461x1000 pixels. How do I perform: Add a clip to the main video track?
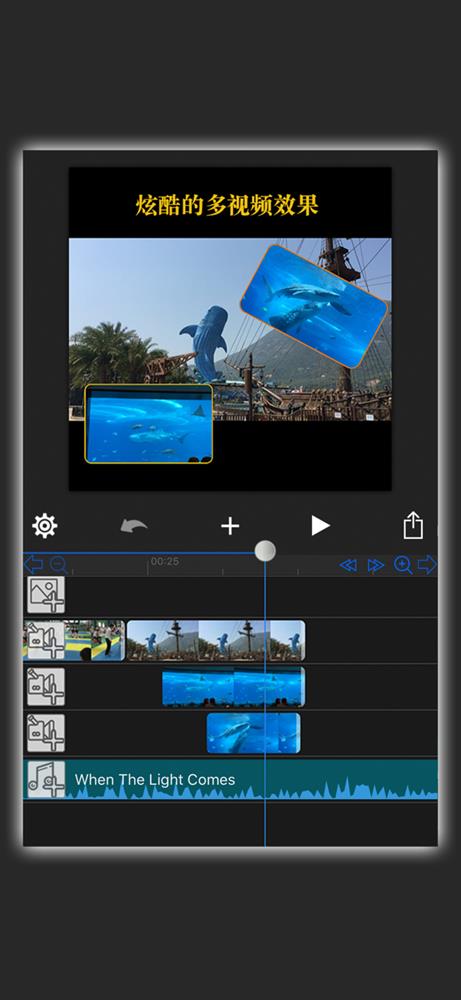(45, 641)
